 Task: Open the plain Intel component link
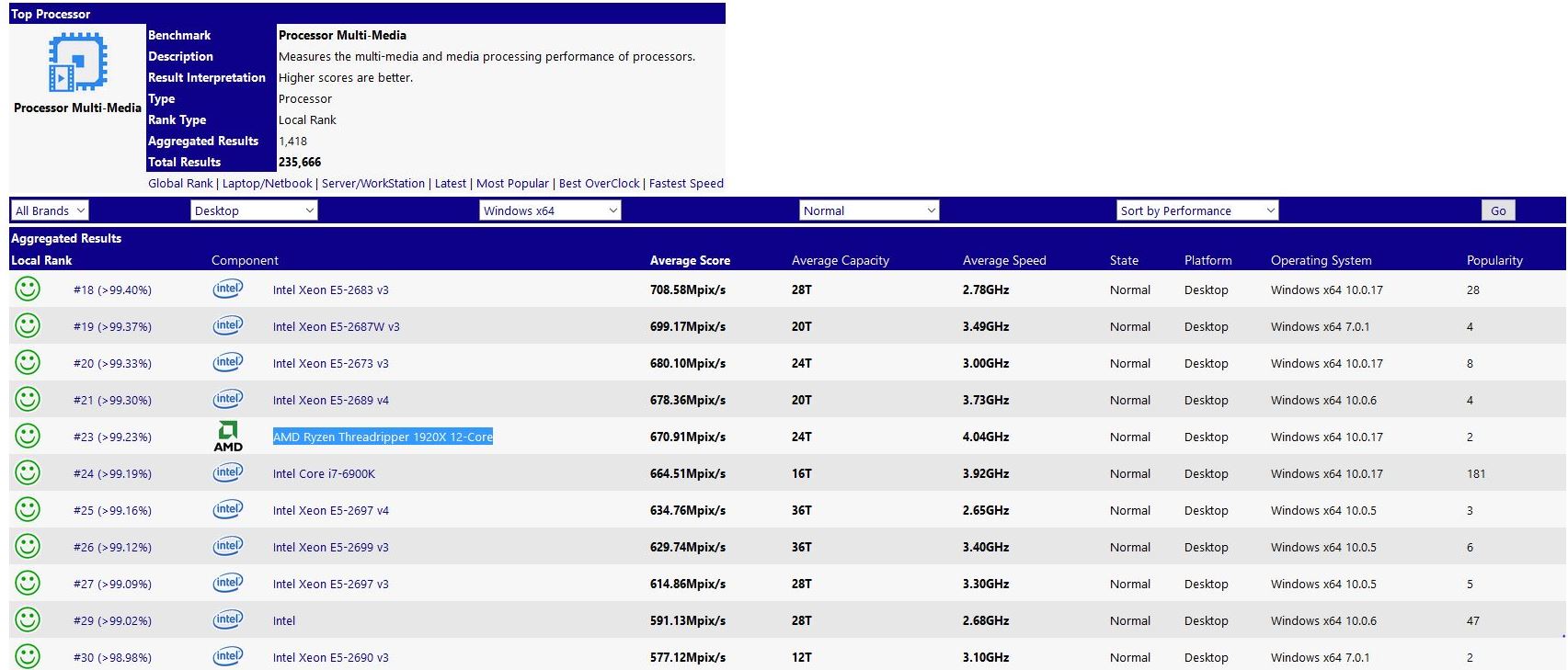click(284, 620)
